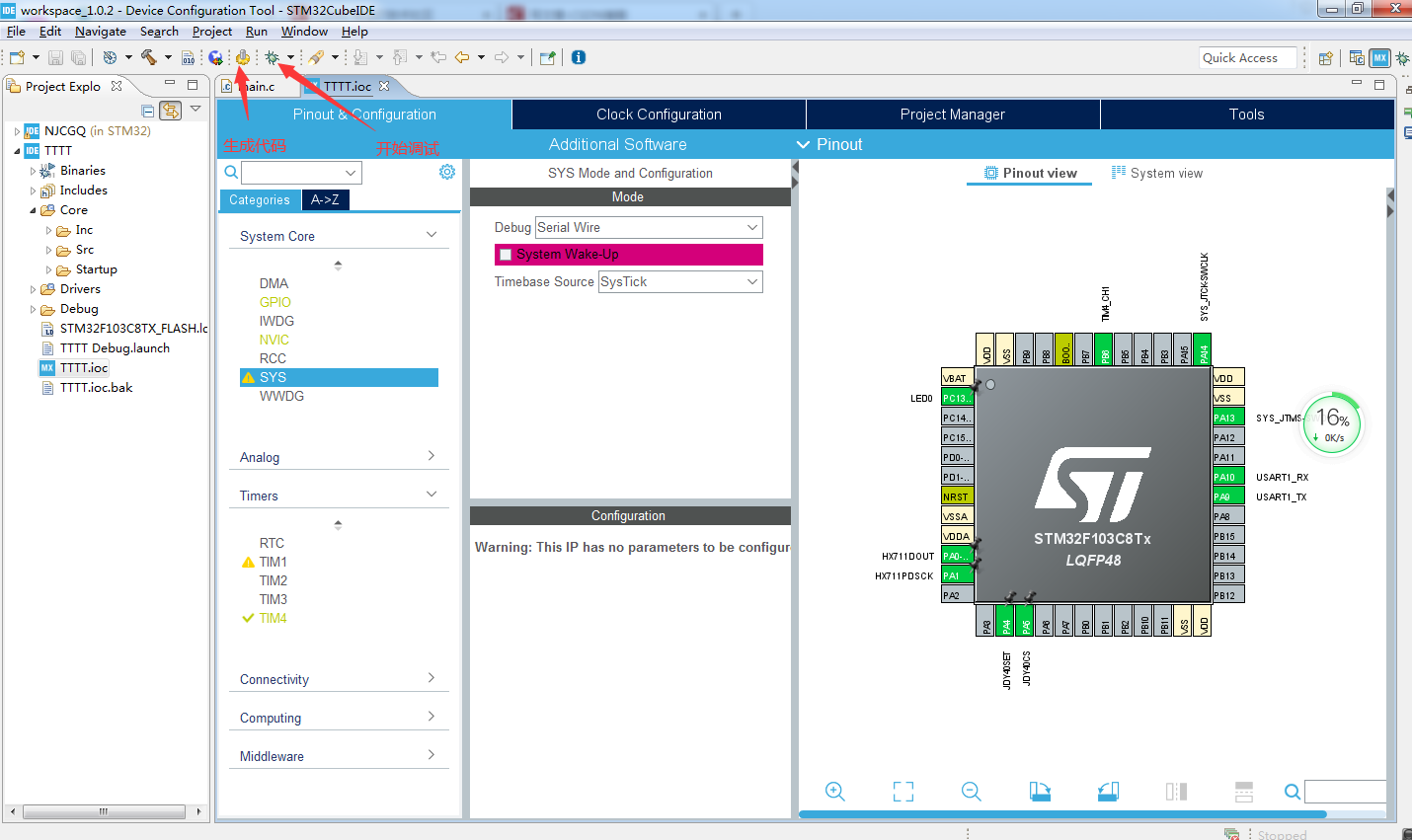Screen dimensions: 1412x840
Task: Open Pinout settings via the blue gear icon
Action: tap(446, 171)
